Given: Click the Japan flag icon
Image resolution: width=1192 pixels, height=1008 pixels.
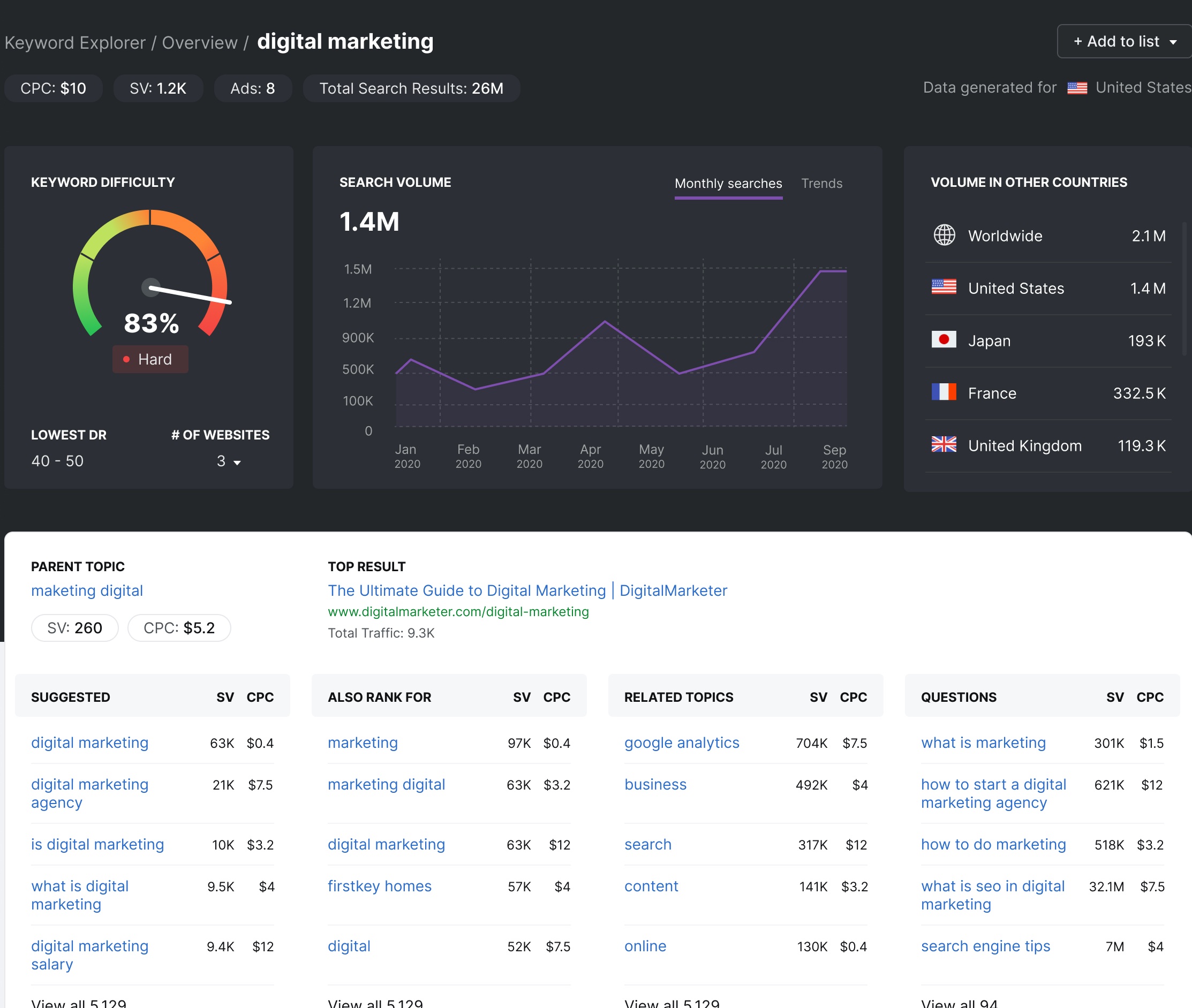Looking at the screenshot, I should pos(944,340).
